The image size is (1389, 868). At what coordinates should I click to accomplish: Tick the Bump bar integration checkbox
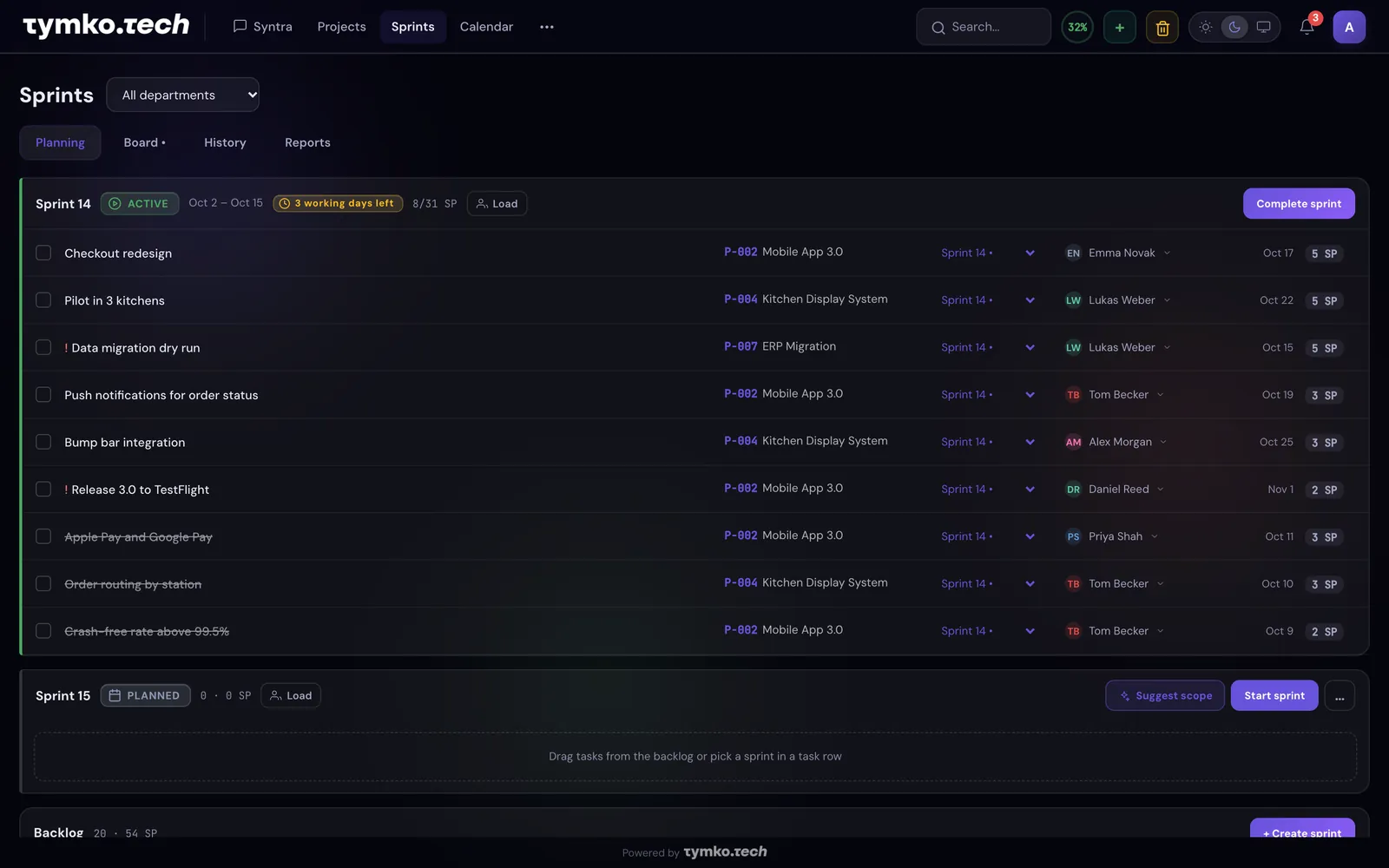(43, 442)
